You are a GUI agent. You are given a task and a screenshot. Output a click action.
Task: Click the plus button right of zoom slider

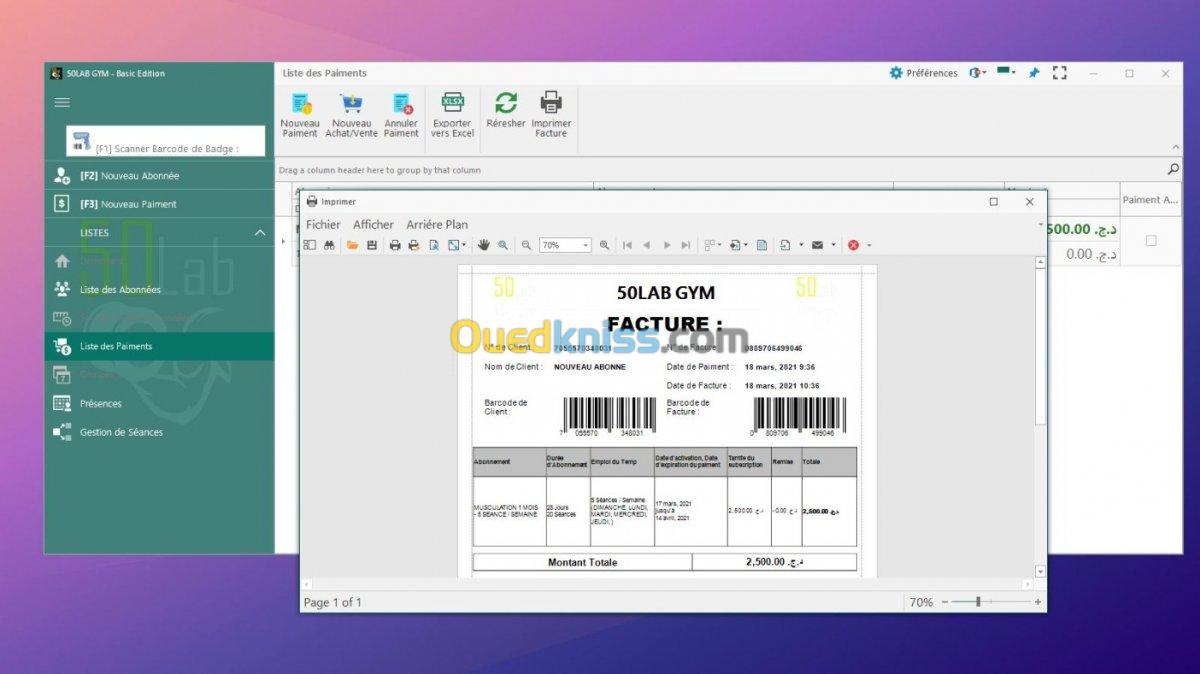click(1038, 602)
